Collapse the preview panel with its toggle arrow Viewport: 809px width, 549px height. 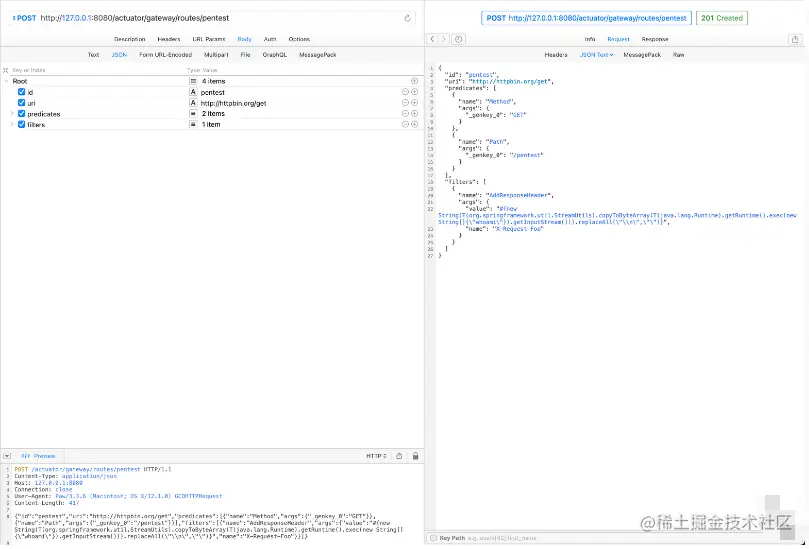tap(7, 456)
